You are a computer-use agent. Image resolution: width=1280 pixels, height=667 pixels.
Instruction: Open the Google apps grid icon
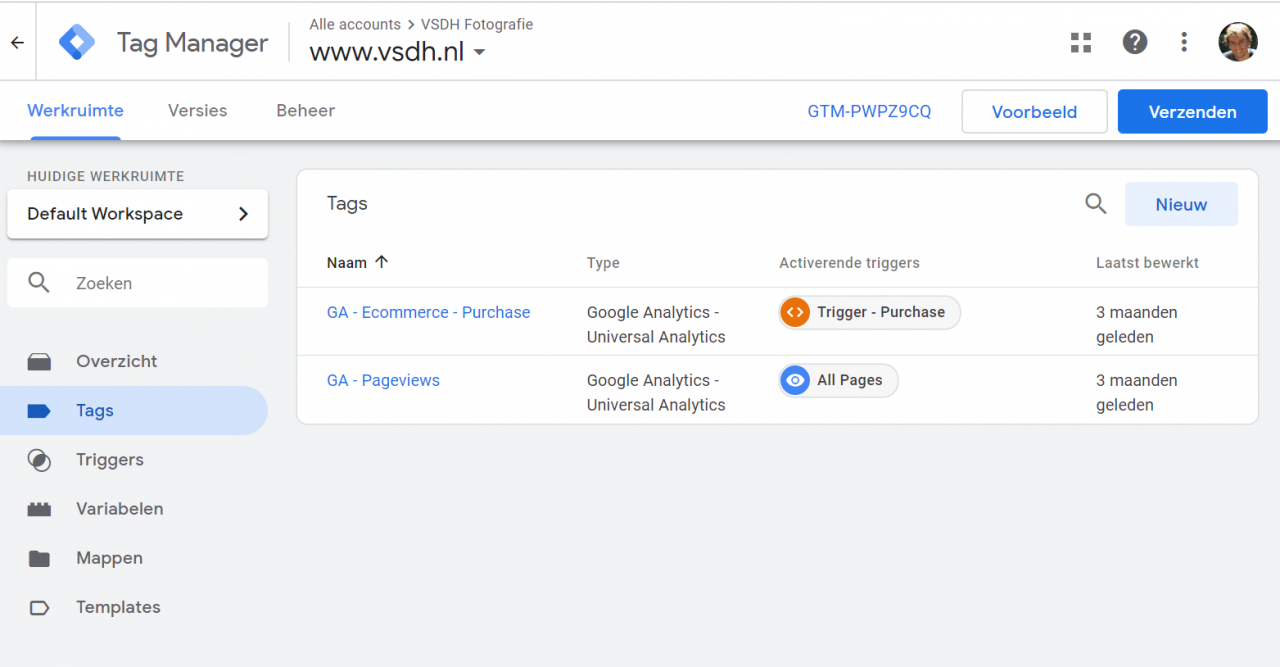(x=1081, y=42)
